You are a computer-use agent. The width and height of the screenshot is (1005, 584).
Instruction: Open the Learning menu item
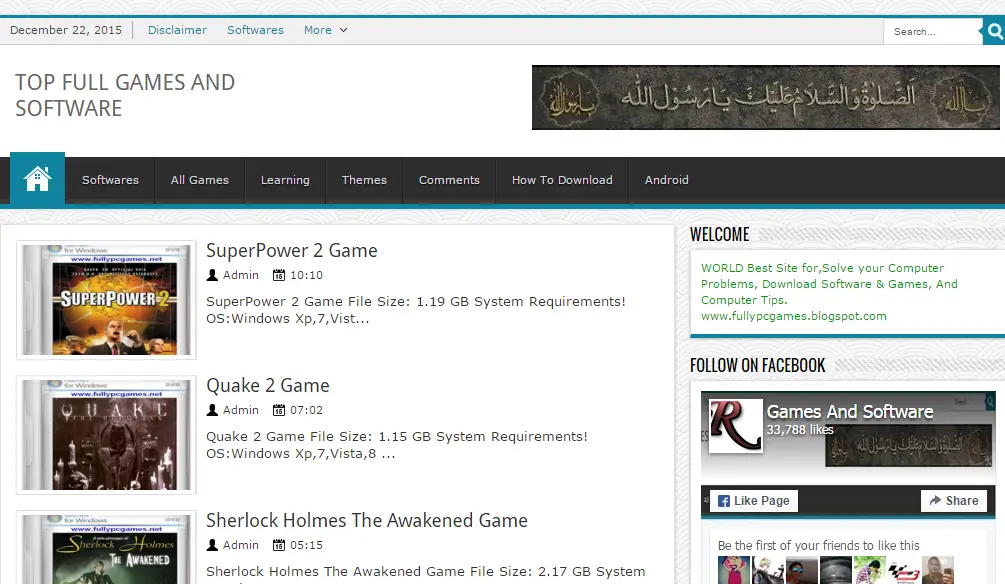click(x=285, y=180)
